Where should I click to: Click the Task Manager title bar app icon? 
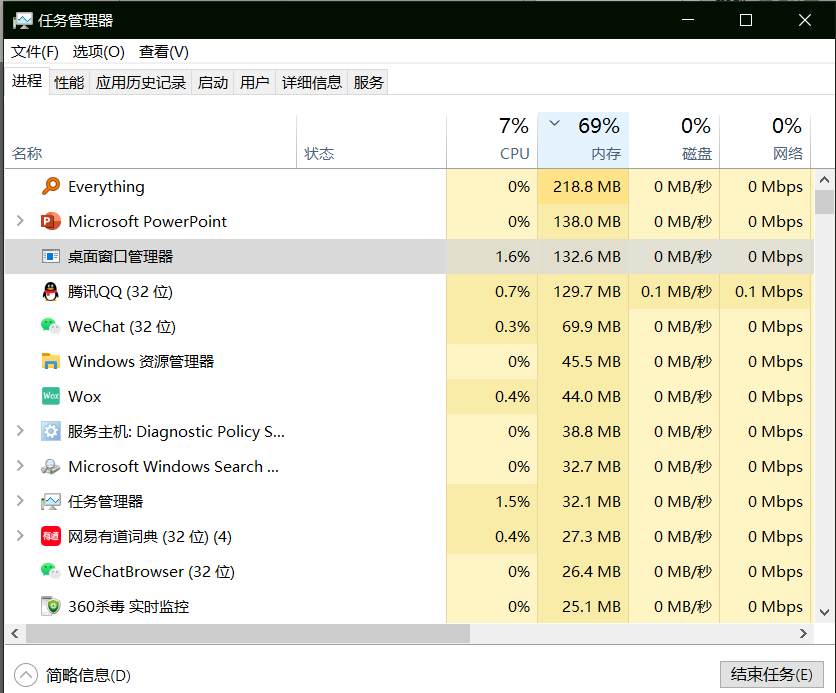tap(22, 21)
